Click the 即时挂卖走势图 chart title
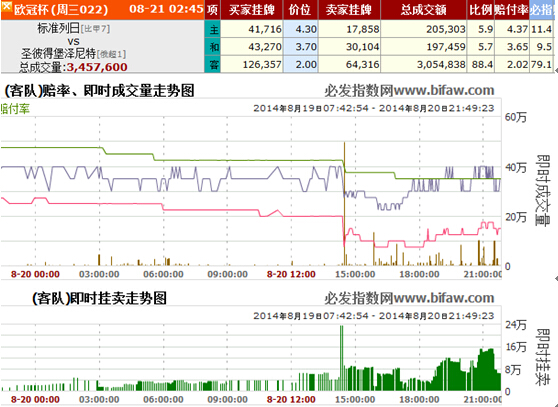 pos(100,298)
